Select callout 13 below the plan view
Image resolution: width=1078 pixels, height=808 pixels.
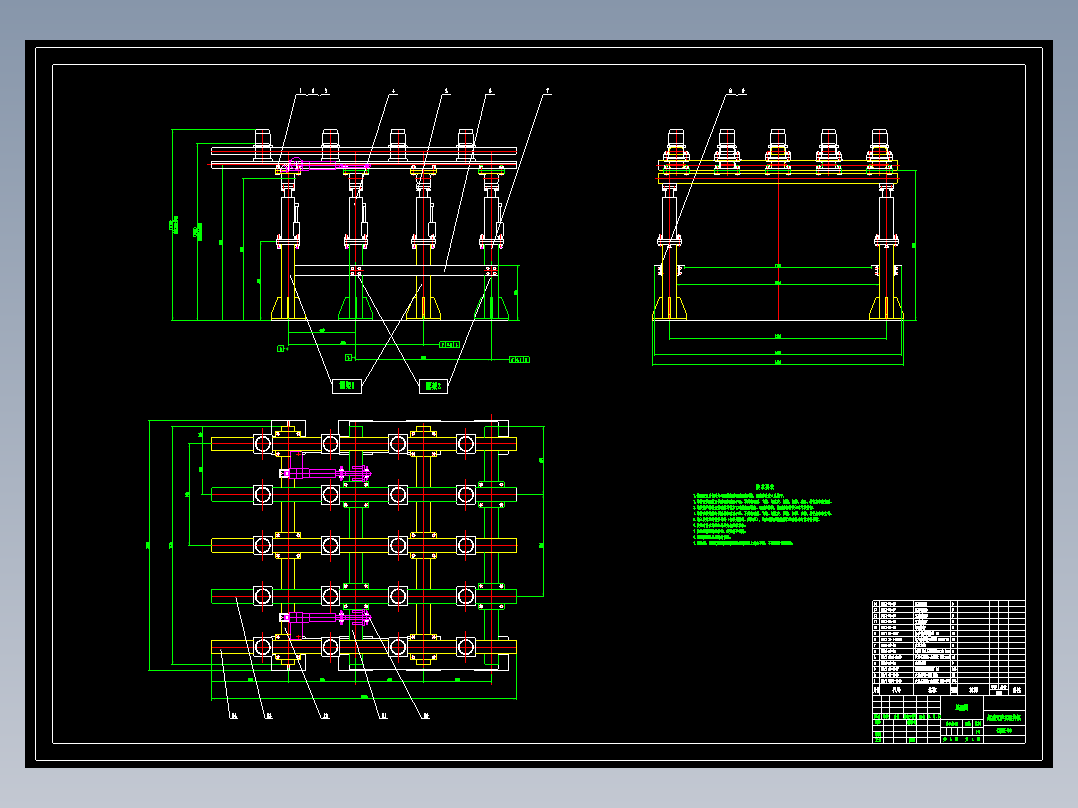click(x=268, y=716)
